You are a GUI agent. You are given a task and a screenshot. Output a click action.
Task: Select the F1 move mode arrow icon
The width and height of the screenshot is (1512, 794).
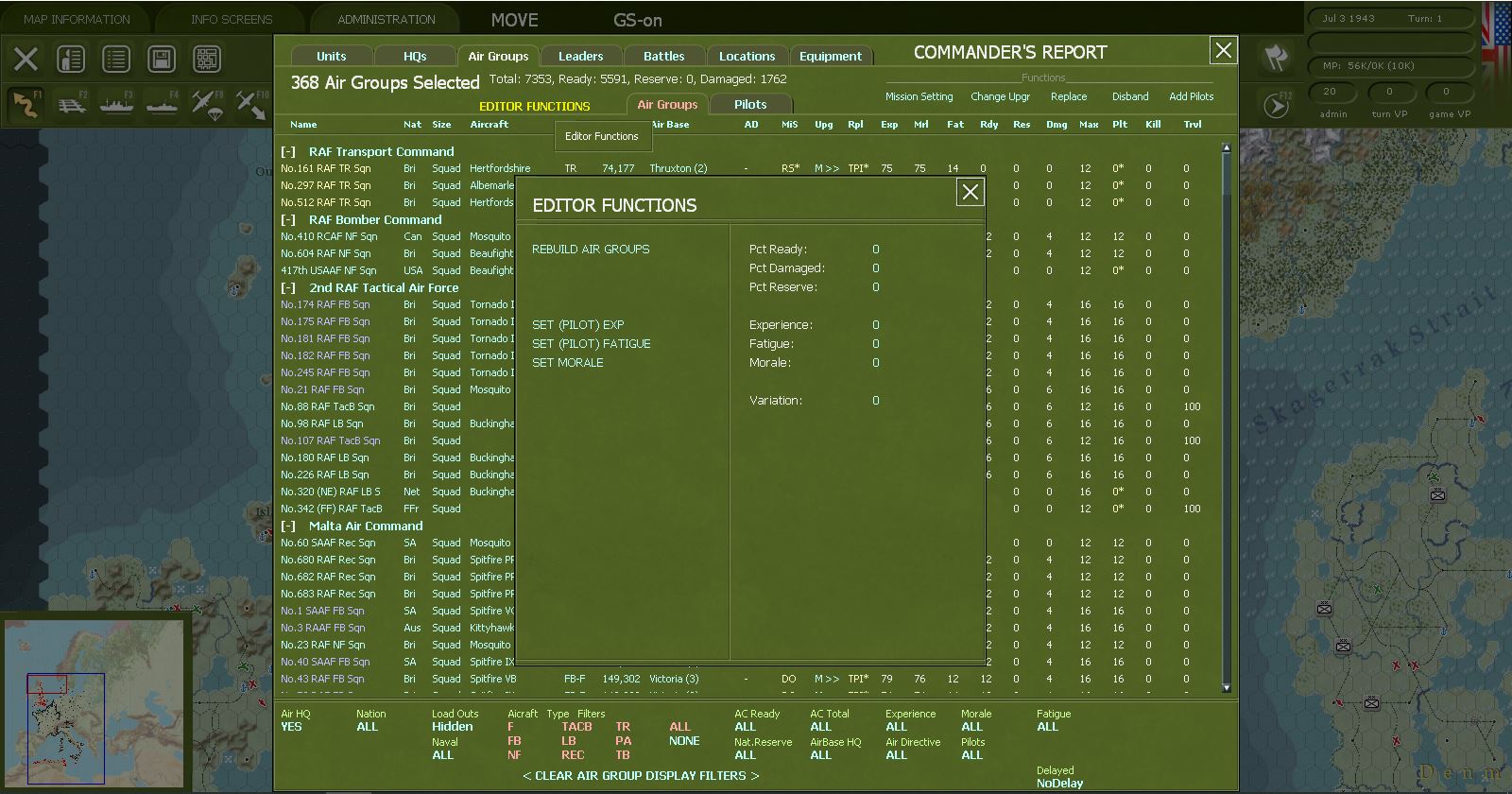26,104
